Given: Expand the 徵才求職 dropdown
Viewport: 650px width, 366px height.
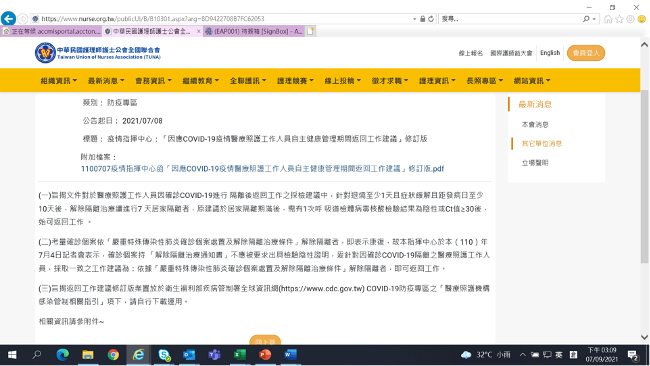Looking at the screenshot, I should [390, 81].
